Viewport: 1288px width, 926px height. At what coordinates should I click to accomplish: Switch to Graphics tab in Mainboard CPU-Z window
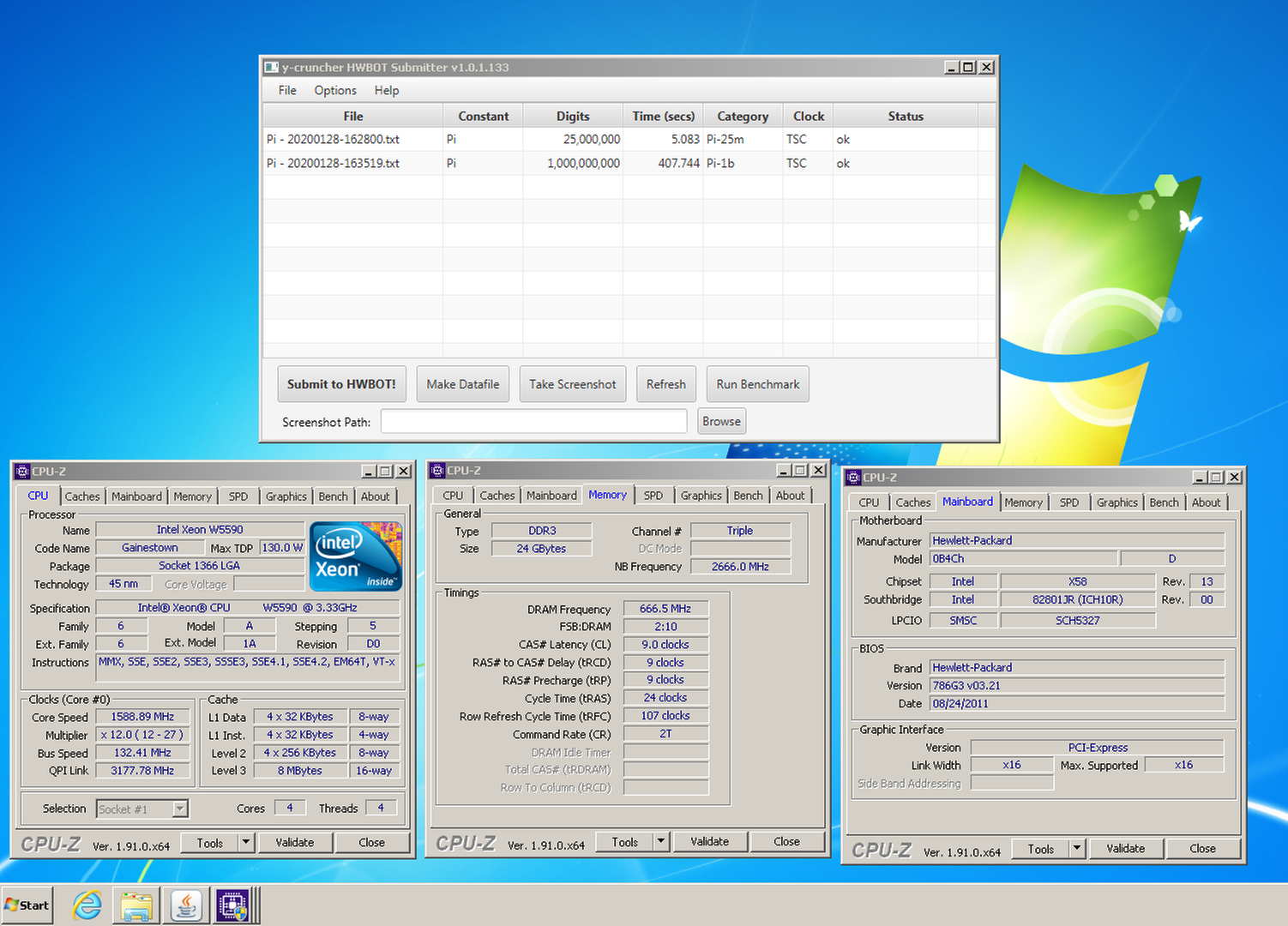tap(1116, 502)
